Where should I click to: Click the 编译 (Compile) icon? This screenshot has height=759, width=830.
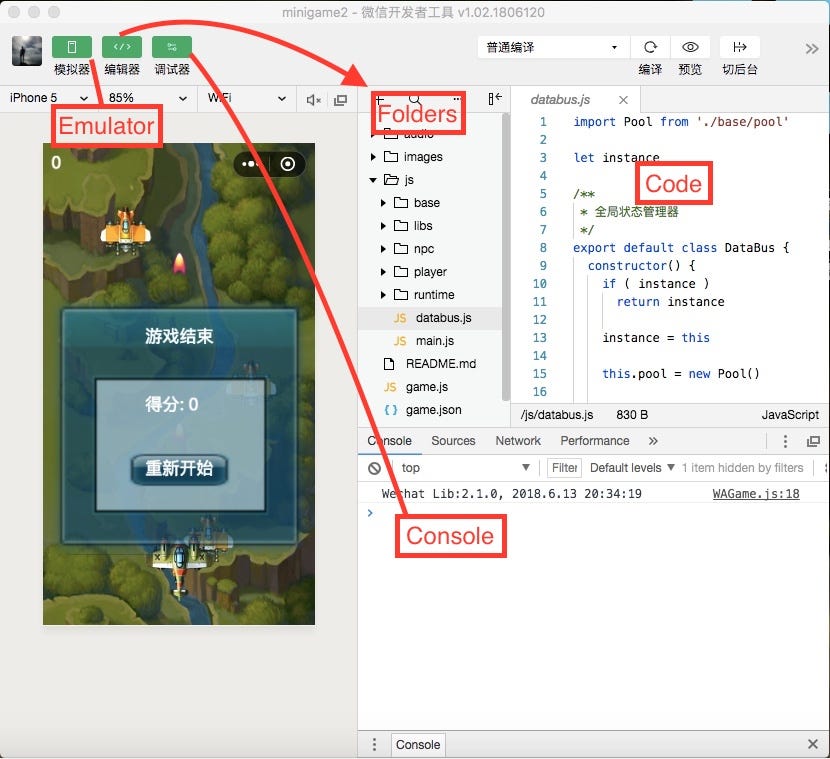tap(650, 47)
